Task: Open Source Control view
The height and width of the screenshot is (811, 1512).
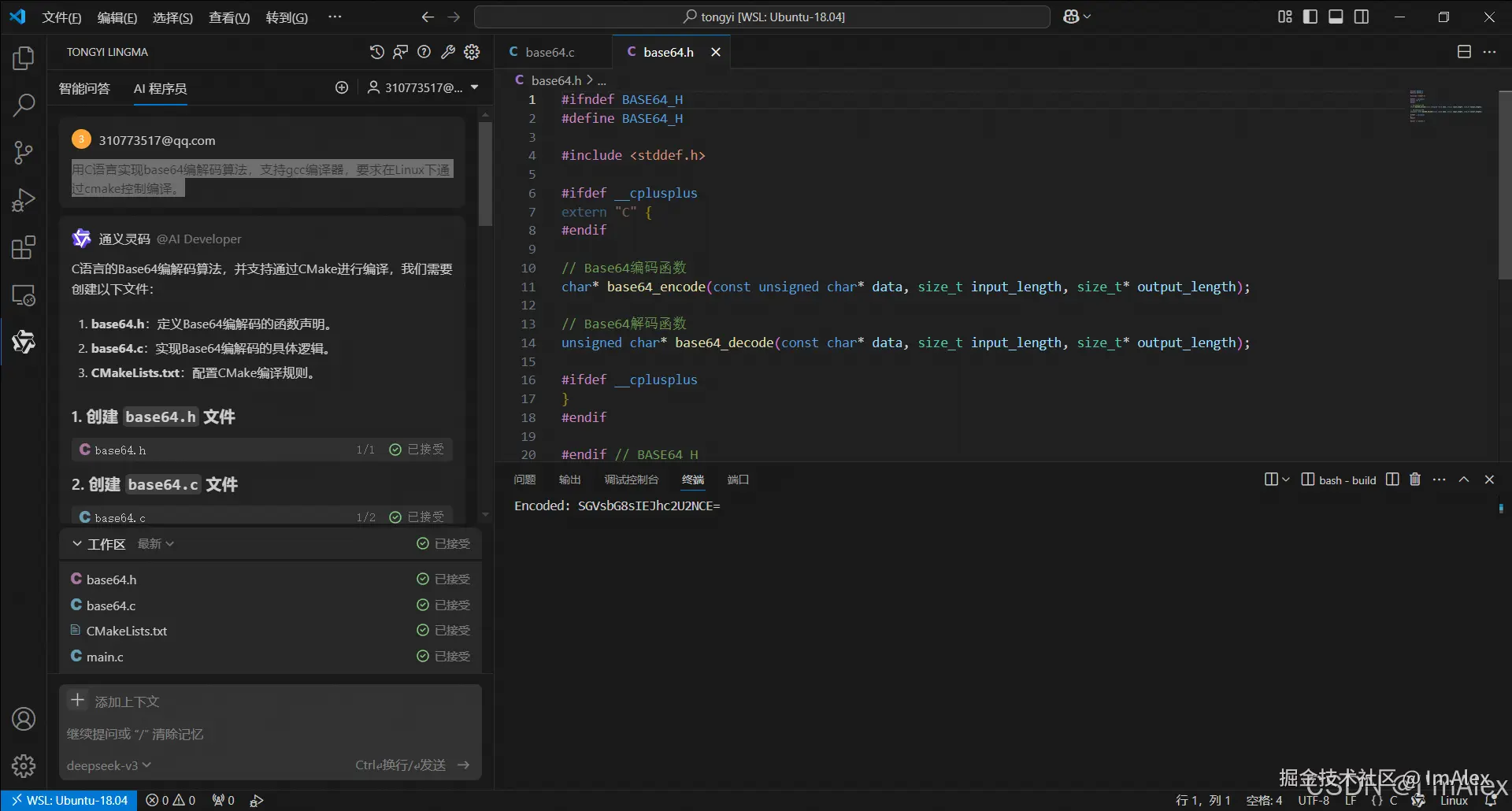Action: coord(24,153)
